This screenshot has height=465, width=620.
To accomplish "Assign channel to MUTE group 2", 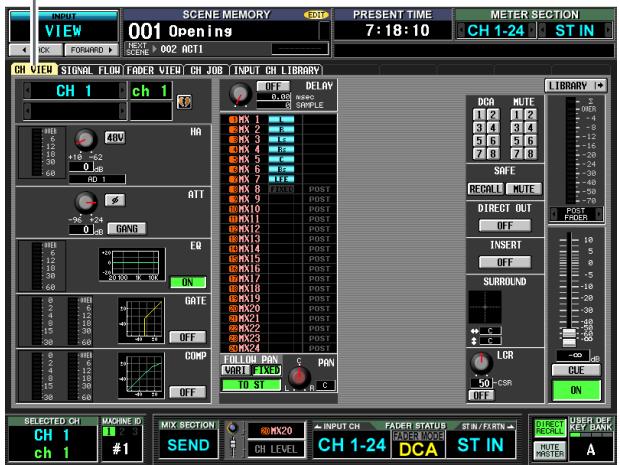I will pyautogui.click(x=531, y=115).
